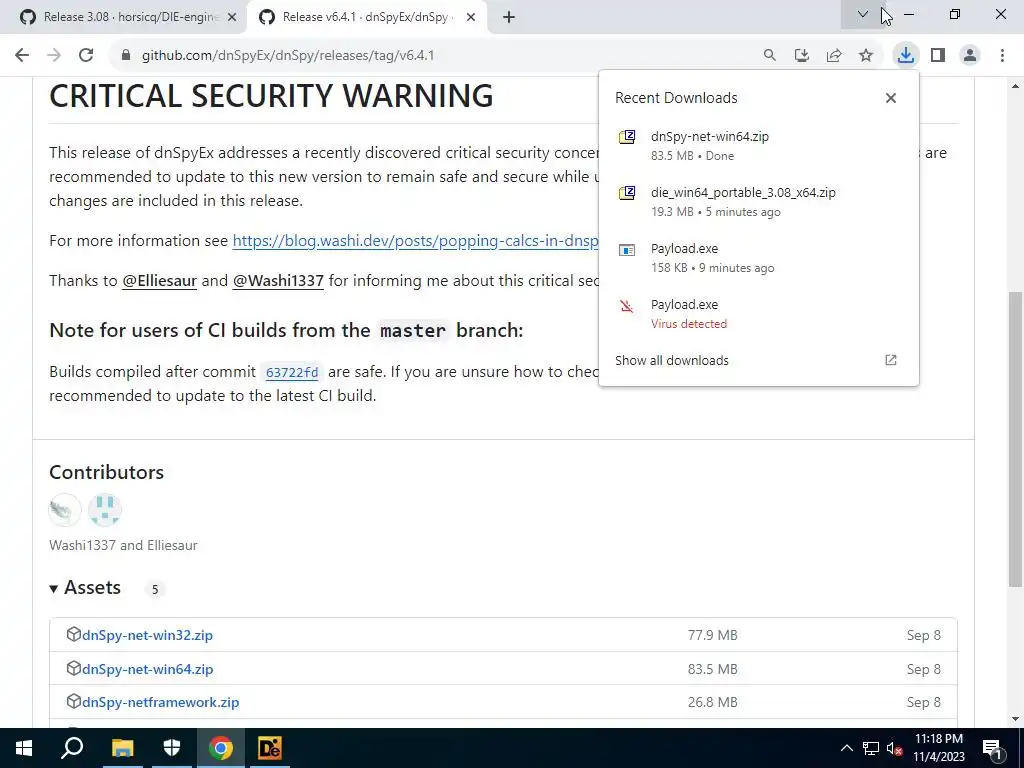
Task: Open the taskbar clock showing 11:18 PM
Action: pos(938,748)
